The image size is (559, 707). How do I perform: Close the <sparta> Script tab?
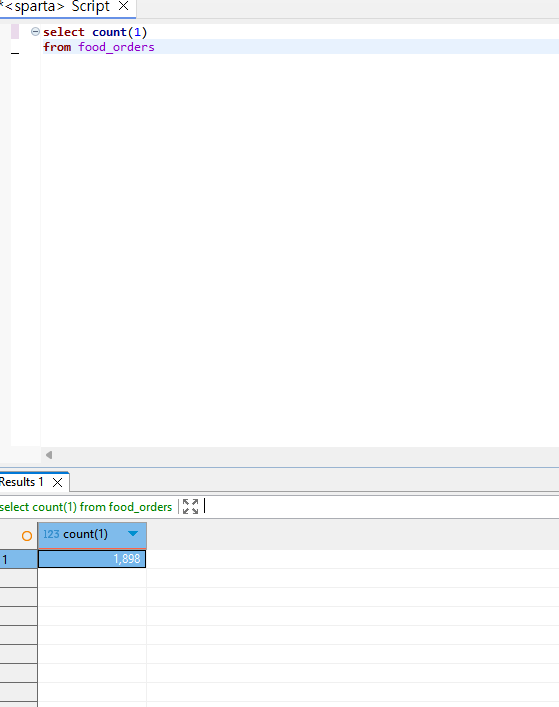click(x=124, y=6)
